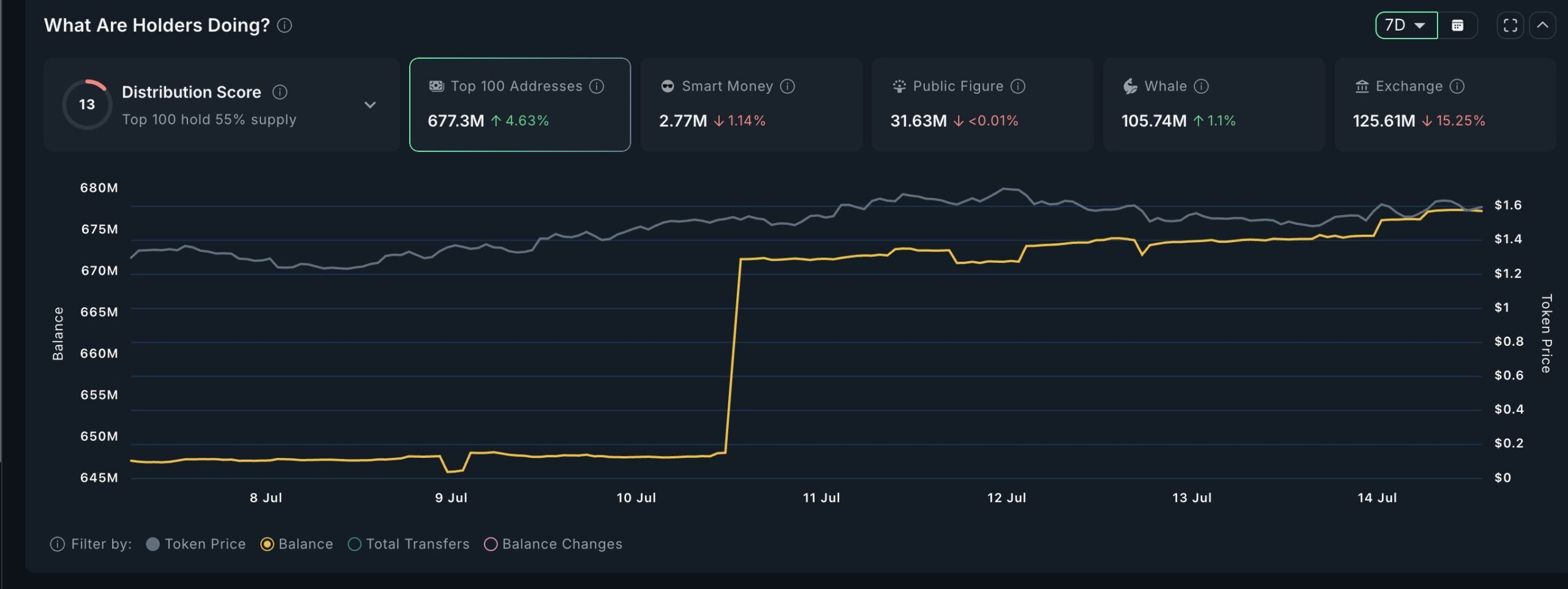
Task: Select the Smart Money category icon
Action: tap(668, 86)
